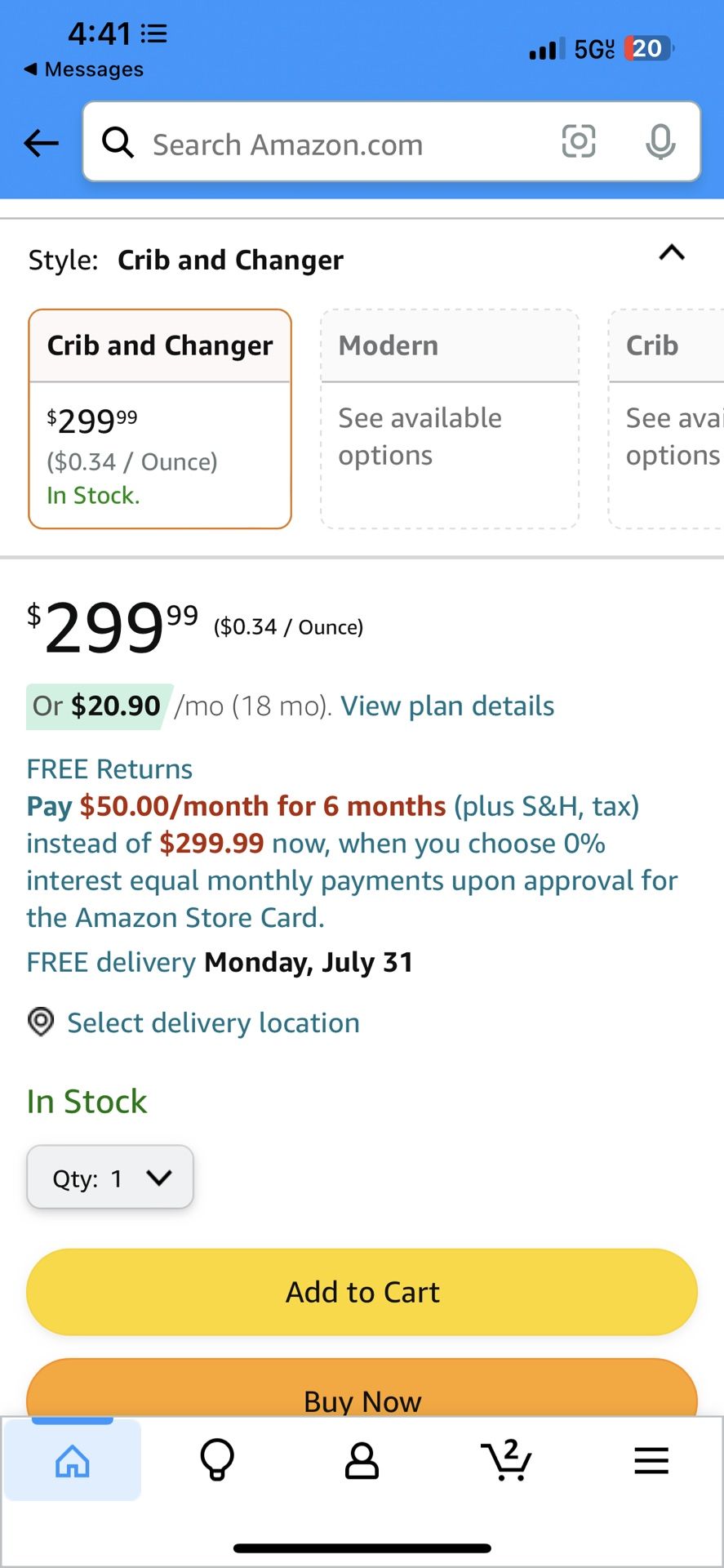Open the FREE Returns link
Screen dimensions: 724x1568
pos(109,768)
